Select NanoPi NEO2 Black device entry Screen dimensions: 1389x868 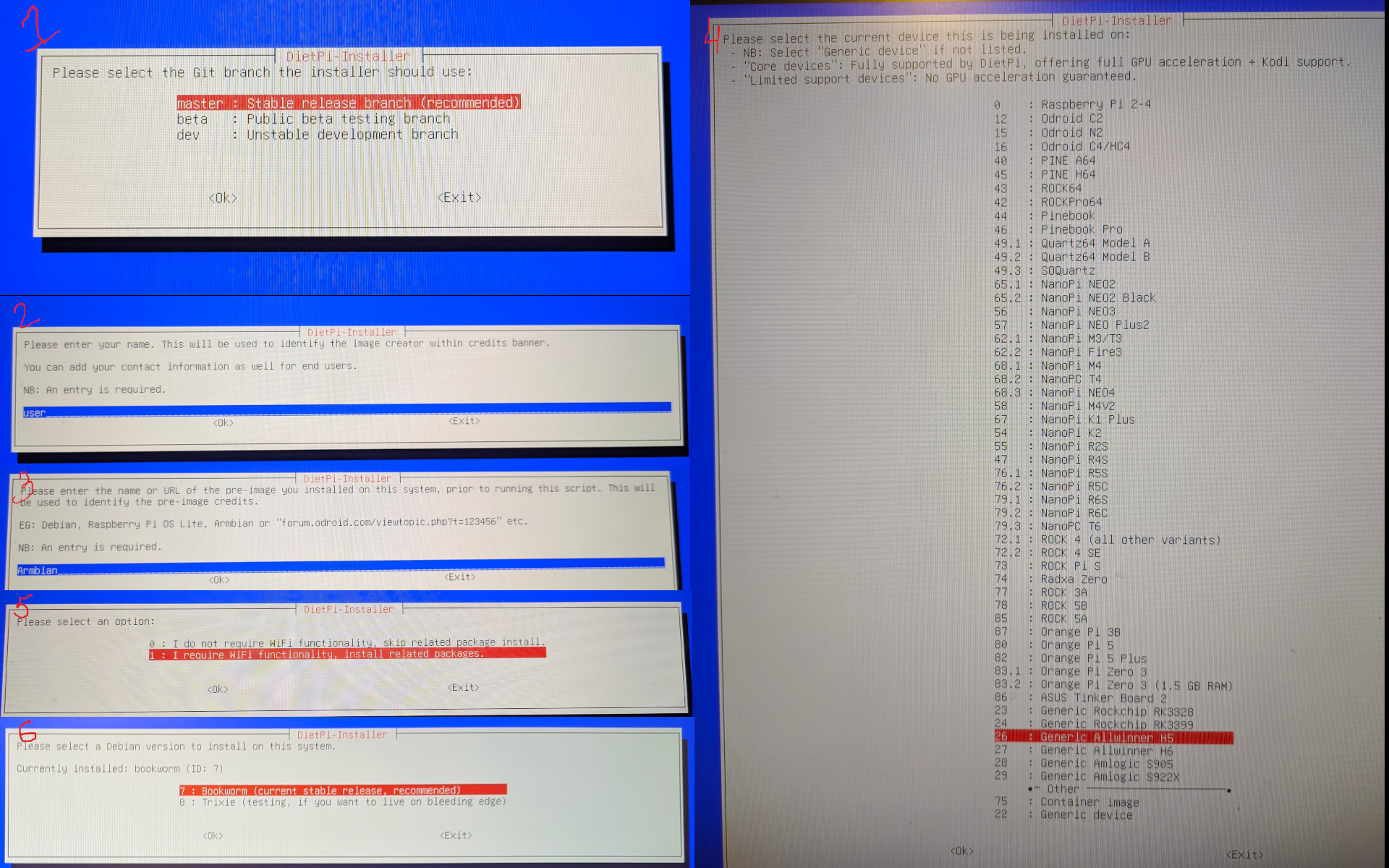(1075, 297)
